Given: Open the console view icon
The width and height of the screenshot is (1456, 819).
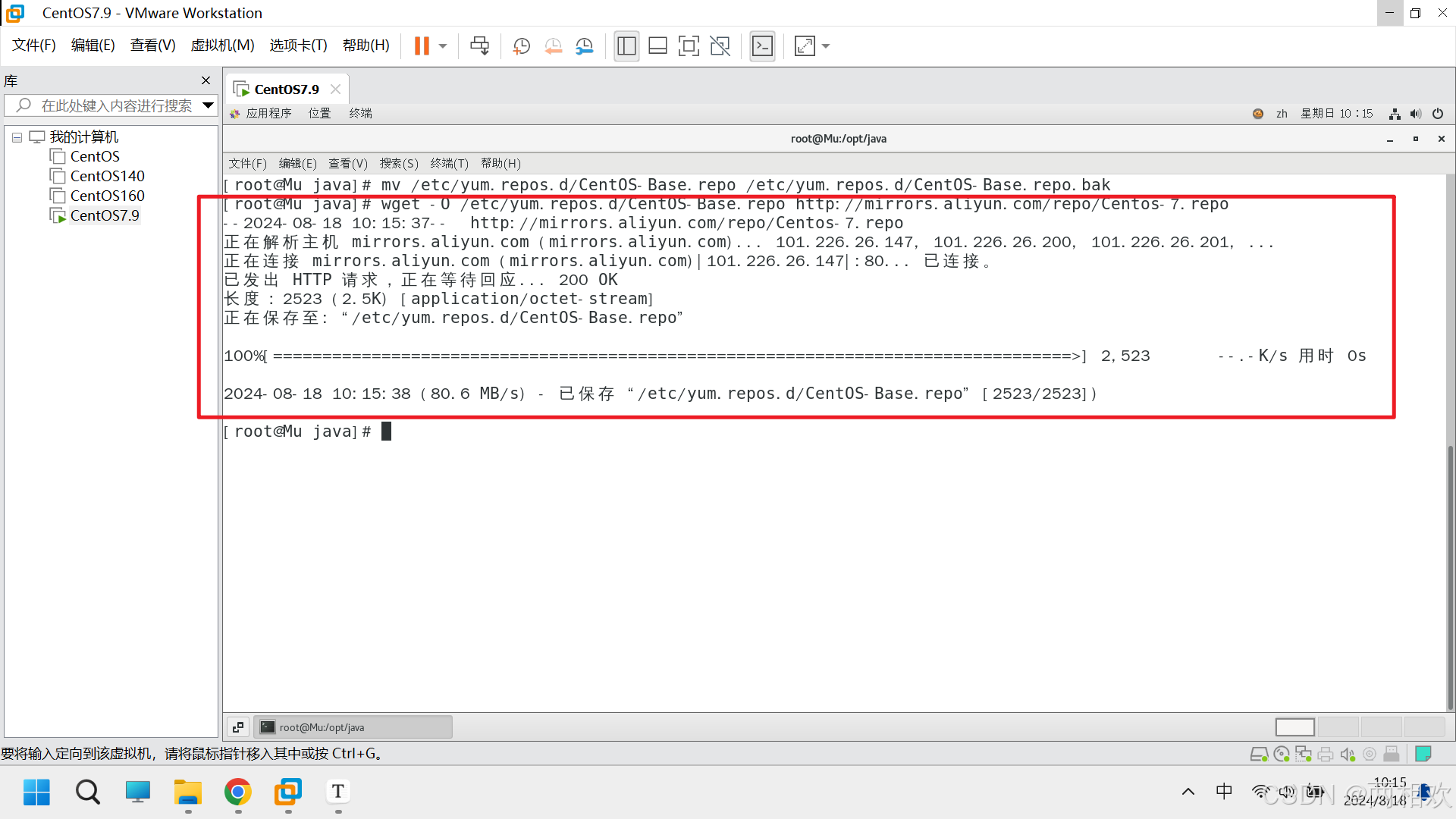Looking at the screenshot, I should 762,46.
